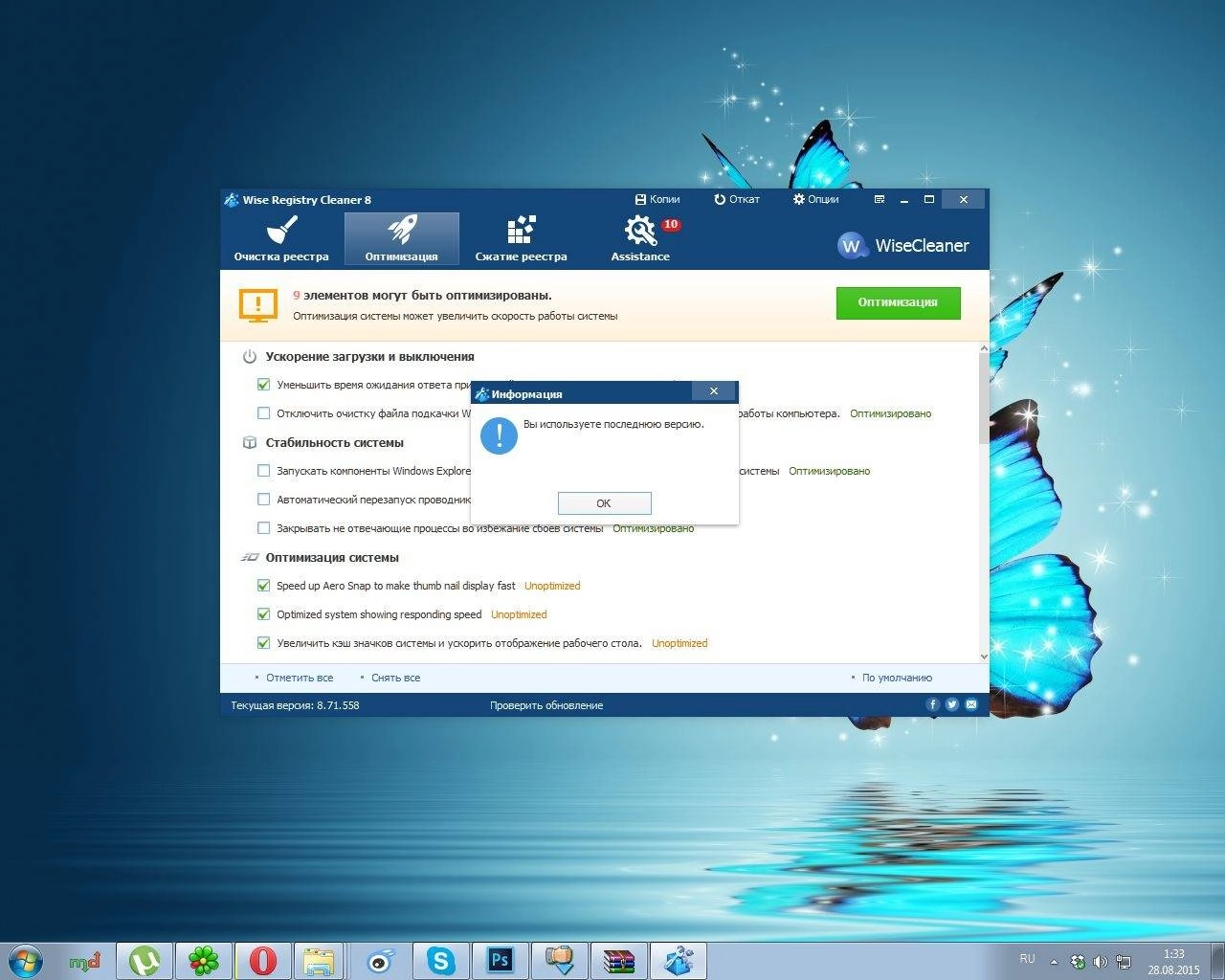Open uTorrent from the taskbar
Viewport: 1225px width, 980px height.
[145, 961]
